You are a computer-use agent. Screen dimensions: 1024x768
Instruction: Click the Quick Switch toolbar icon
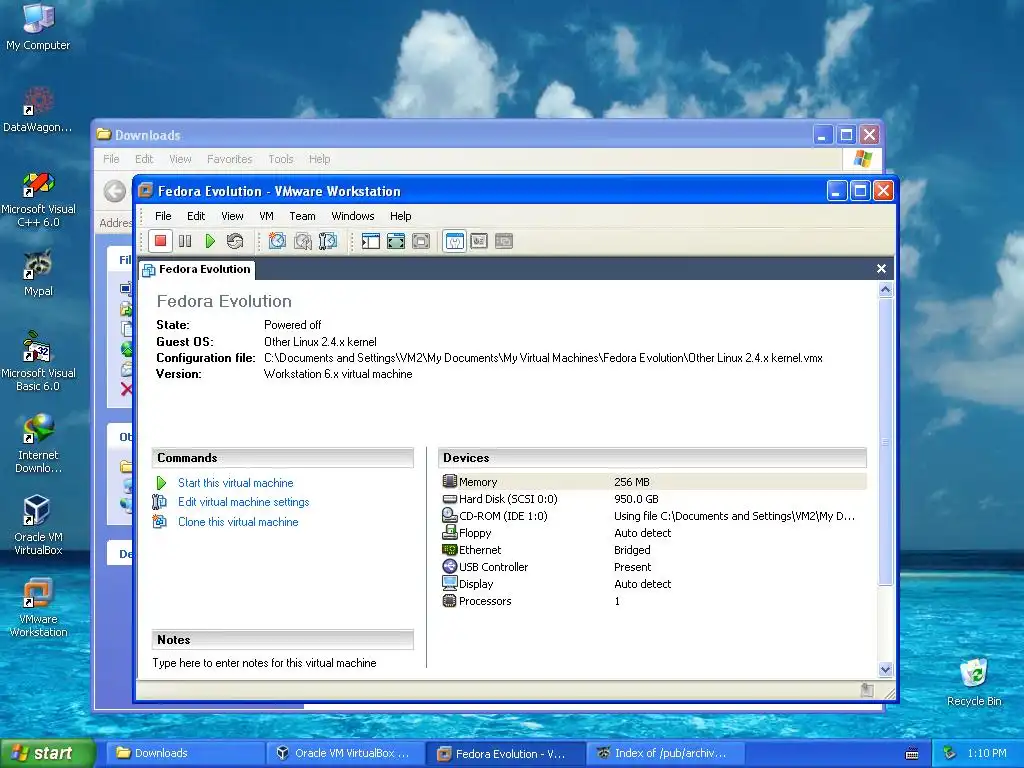421,241
